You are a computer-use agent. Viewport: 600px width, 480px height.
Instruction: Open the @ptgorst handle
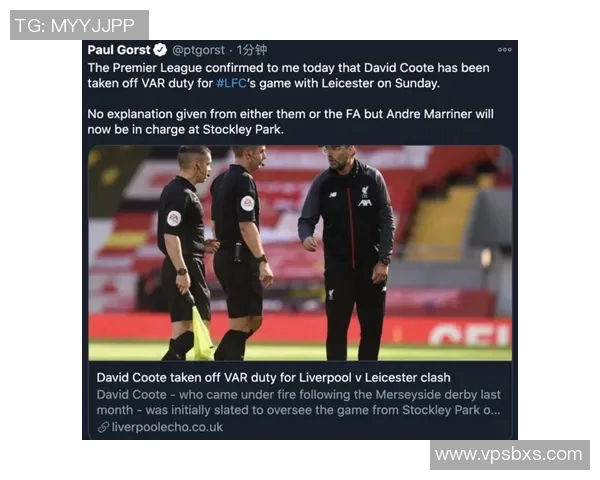click(198, 50)
